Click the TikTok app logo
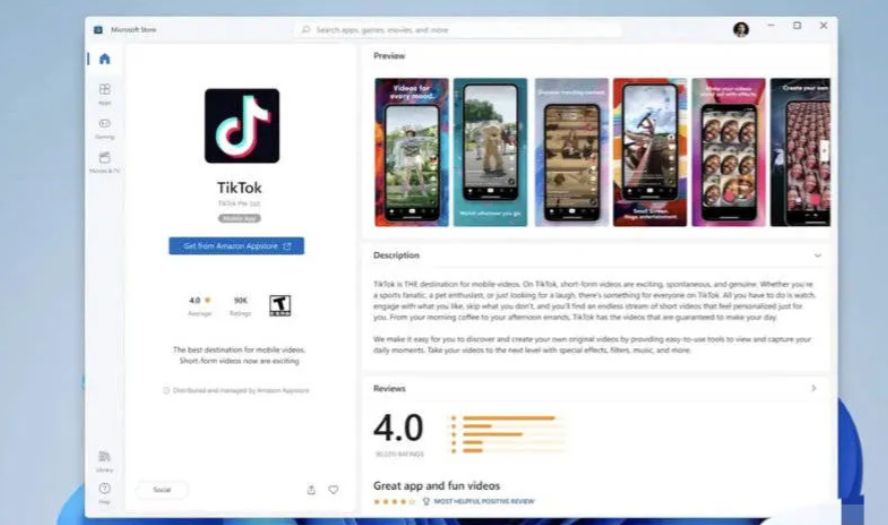 tap(242, 126)
